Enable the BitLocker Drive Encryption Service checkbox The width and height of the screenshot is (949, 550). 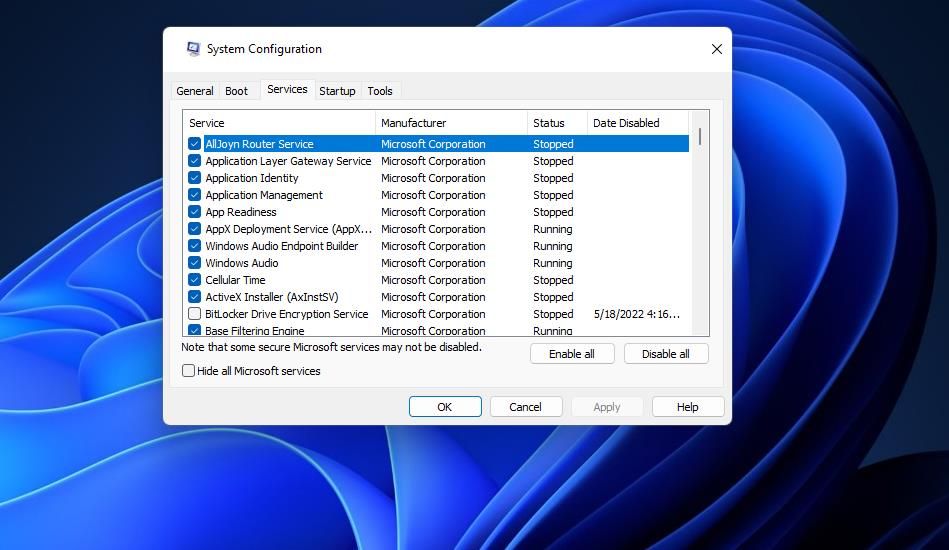pos(195,314)
